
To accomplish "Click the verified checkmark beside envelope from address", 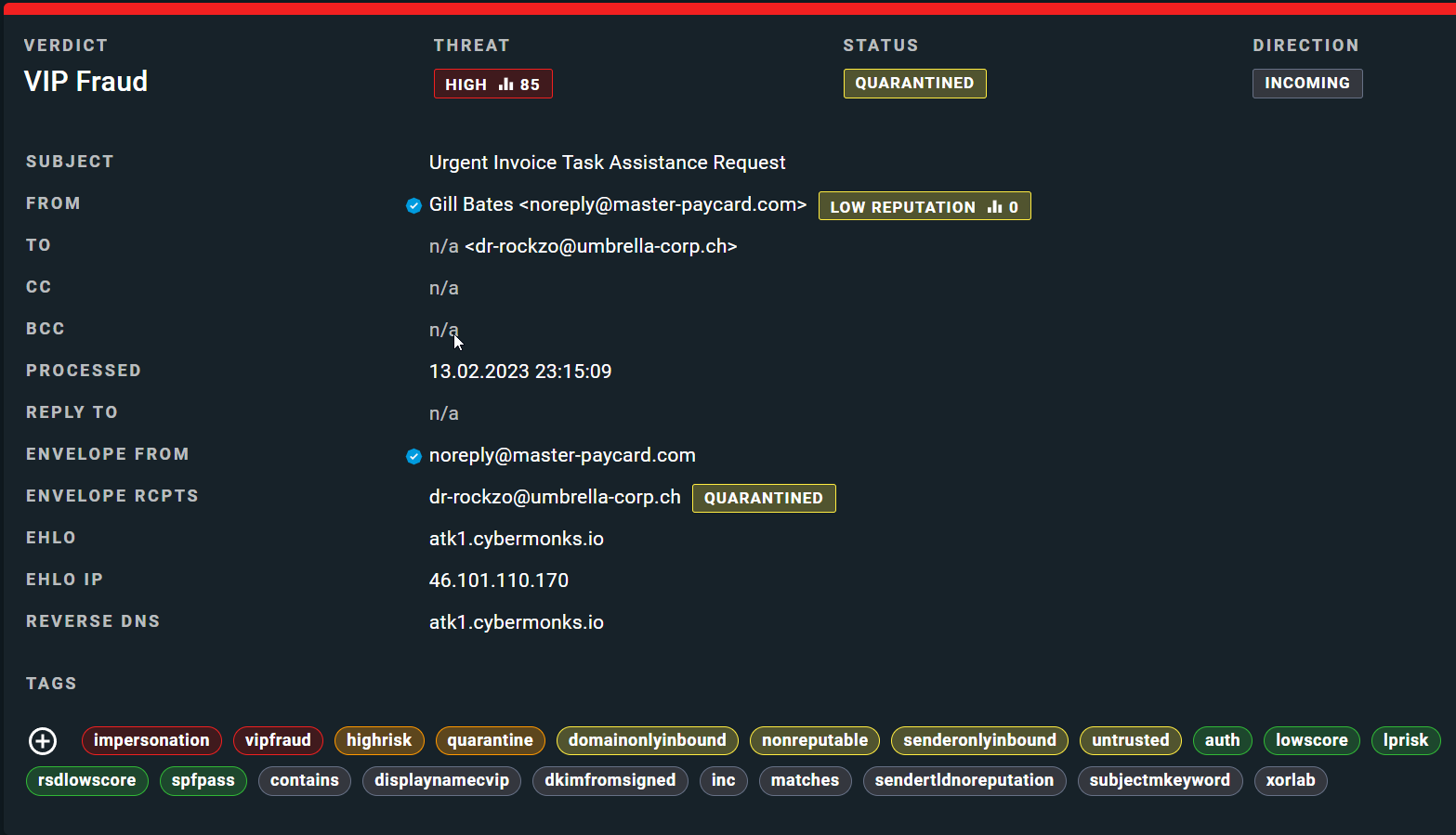I will click(x=414, y=456).
